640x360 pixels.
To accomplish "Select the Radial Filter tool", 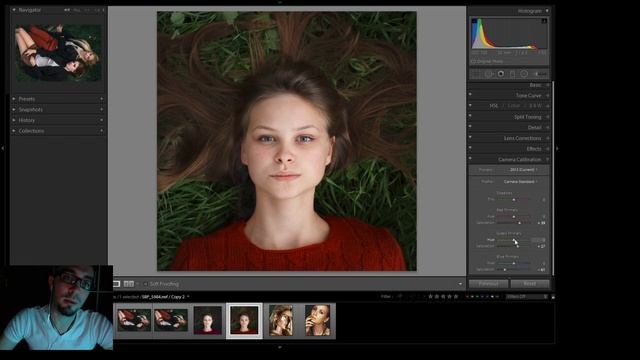I will 524,74.
